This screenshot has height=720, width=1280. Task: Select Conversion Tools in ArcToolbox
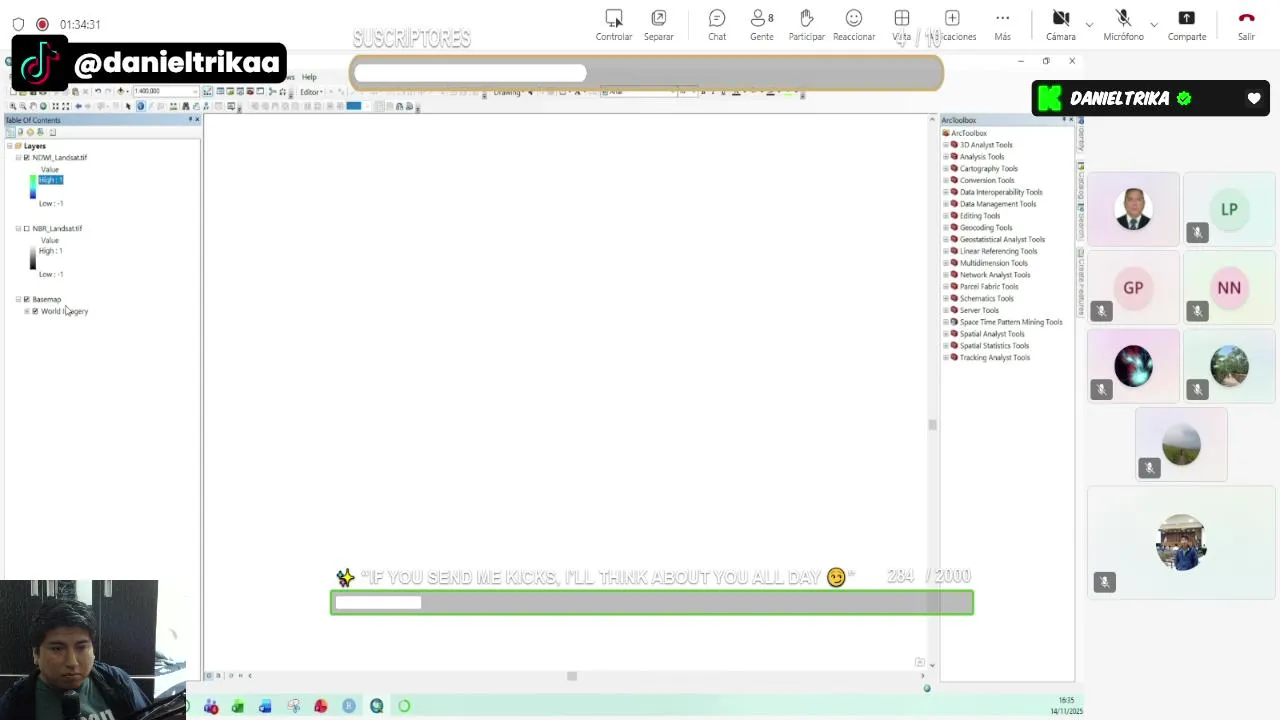(x=987, y=180)
